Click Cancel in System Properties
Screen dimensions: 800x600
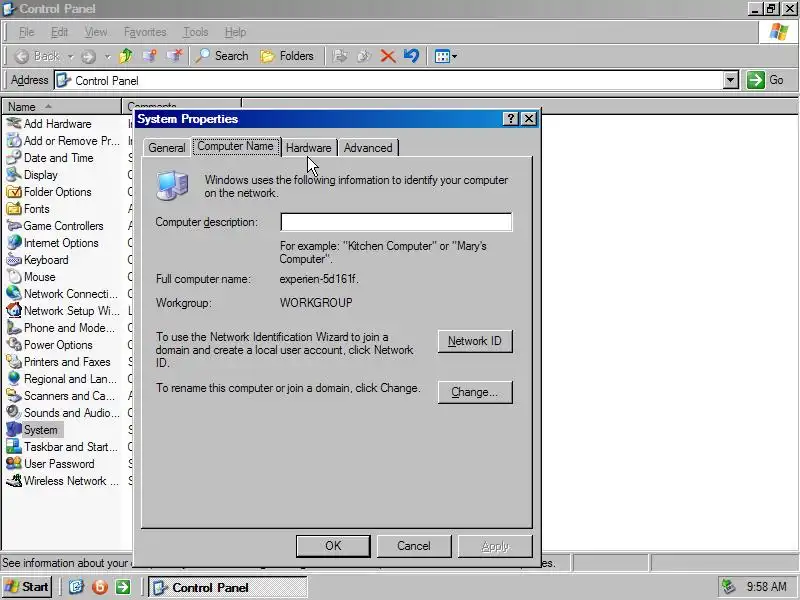click(x=414, y=546)
